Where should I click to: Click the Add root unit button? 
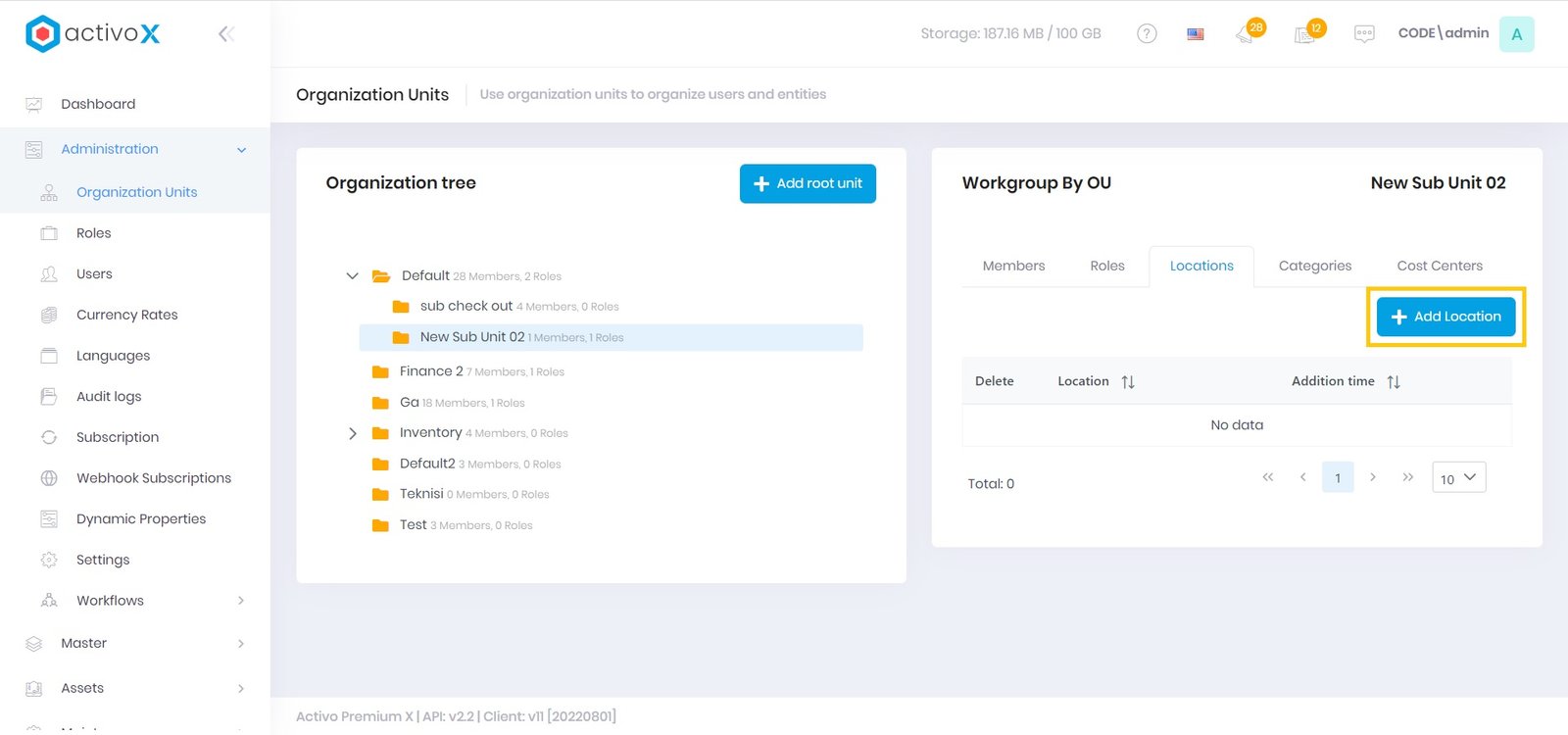point(808,183)
